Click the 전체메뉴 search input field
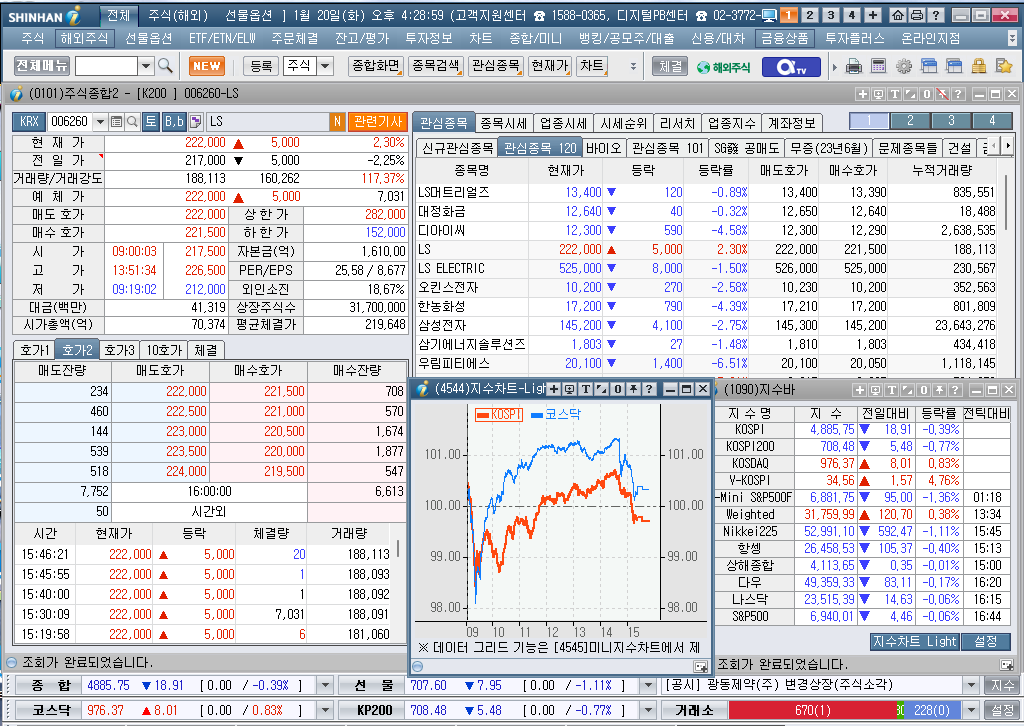 [x=107, y=66]
